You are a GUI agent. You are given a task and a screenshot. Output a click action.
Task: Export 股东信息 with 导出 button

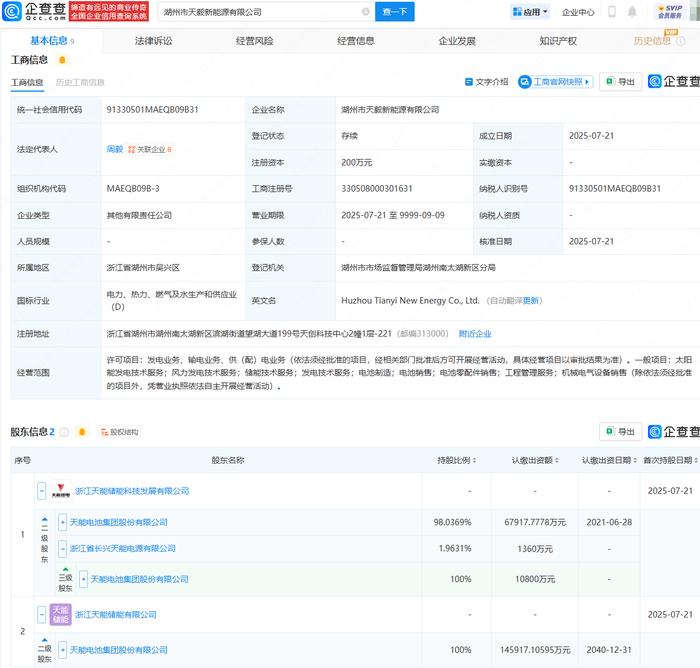pos(621,432)
